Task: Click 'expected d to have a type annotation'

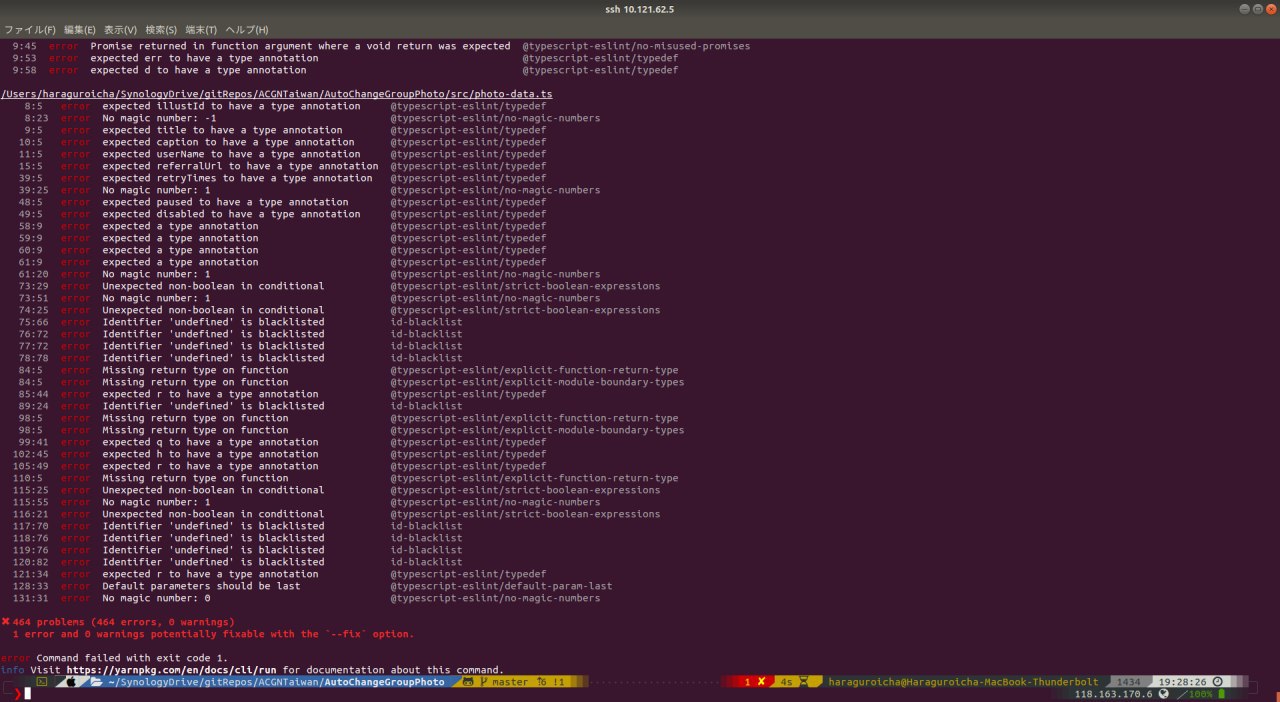Action: [x=198, y=70]
